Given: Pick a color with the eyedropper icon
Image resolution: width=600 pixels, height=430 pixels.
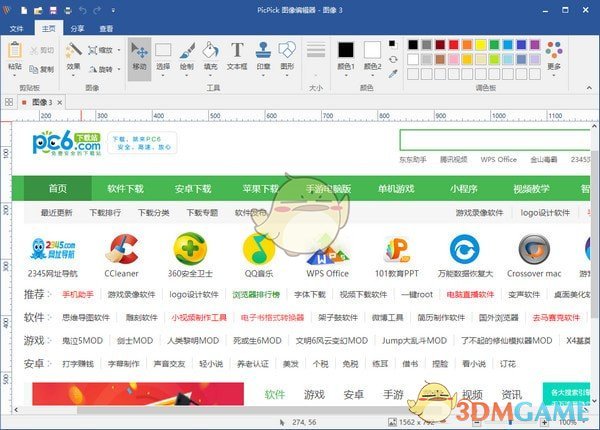Looking at the screenshot, I should [393, 74].
